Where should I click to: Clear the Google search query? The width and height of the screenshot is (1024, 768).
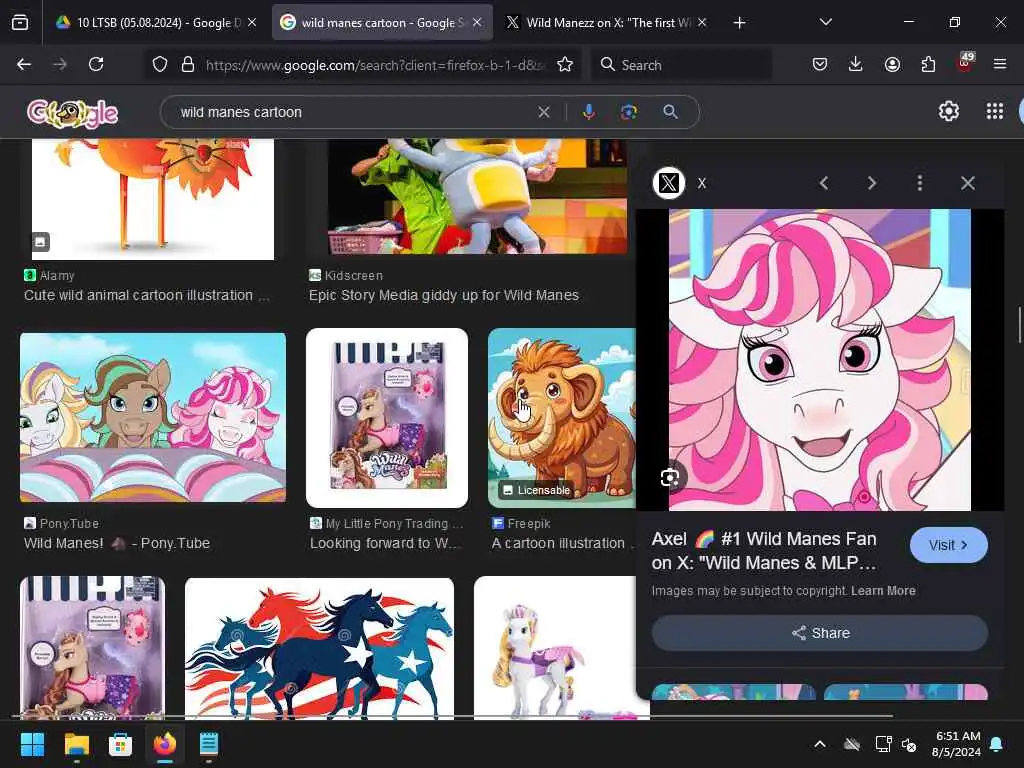coord(543,112)
